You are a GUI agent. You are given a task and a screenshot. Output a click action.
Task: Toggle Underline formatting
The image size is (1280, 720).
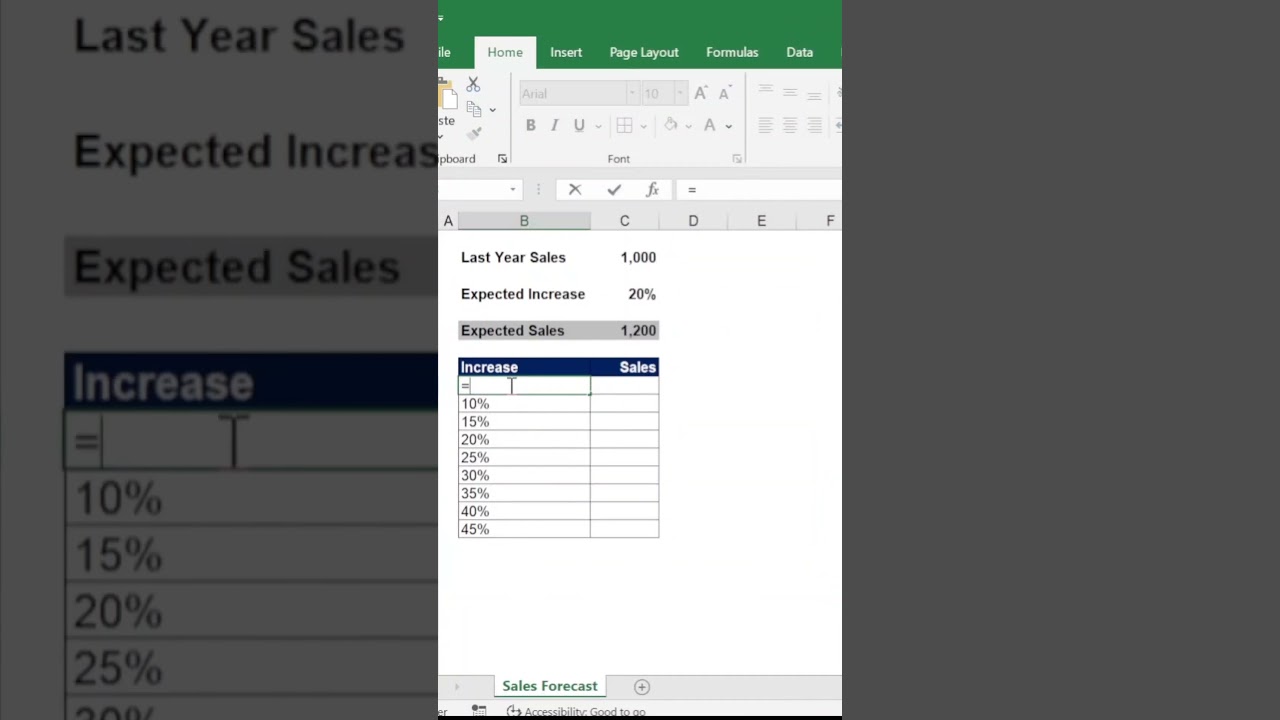(x=579, y=125)
